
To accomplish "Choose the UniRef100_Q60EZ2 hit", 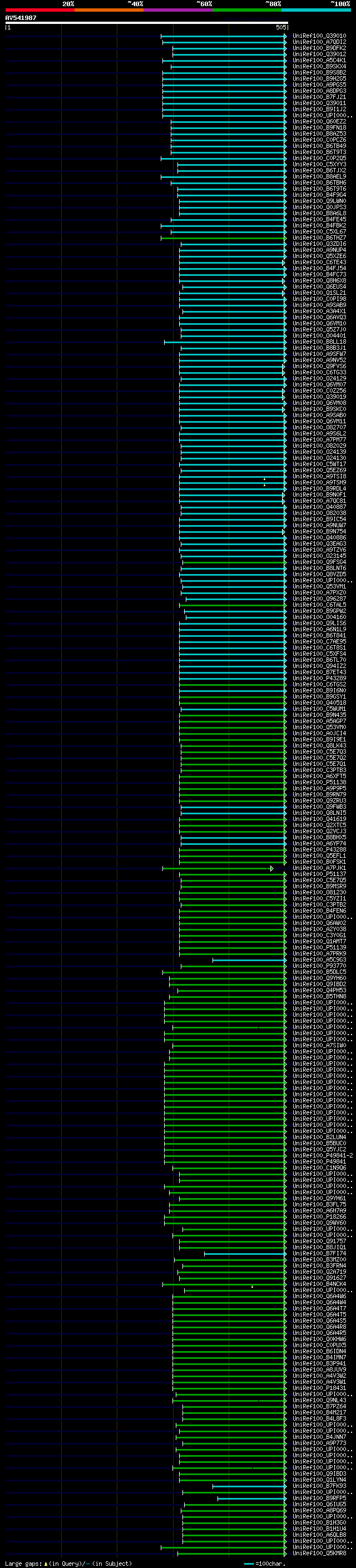I will [319, 121].
